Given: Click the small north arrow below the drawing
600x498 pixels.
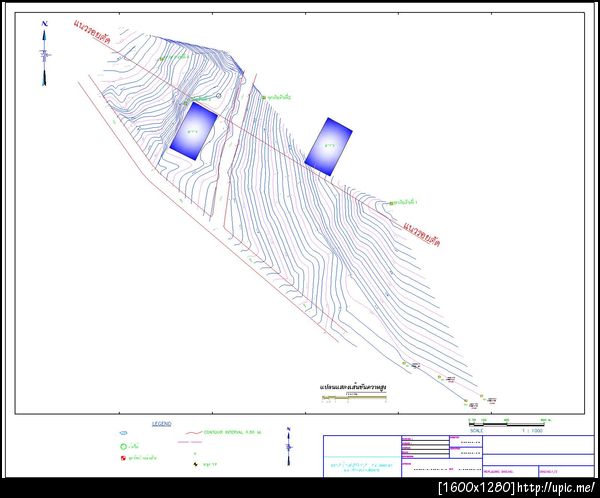Looking at the screenshot, I should [289, 446].
